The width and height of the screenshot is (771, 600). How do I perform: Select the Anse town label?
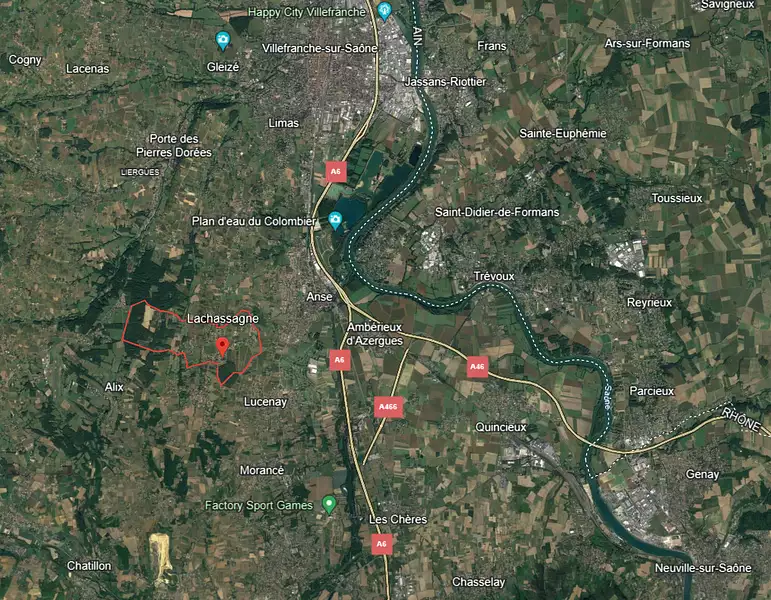point(319,297)
